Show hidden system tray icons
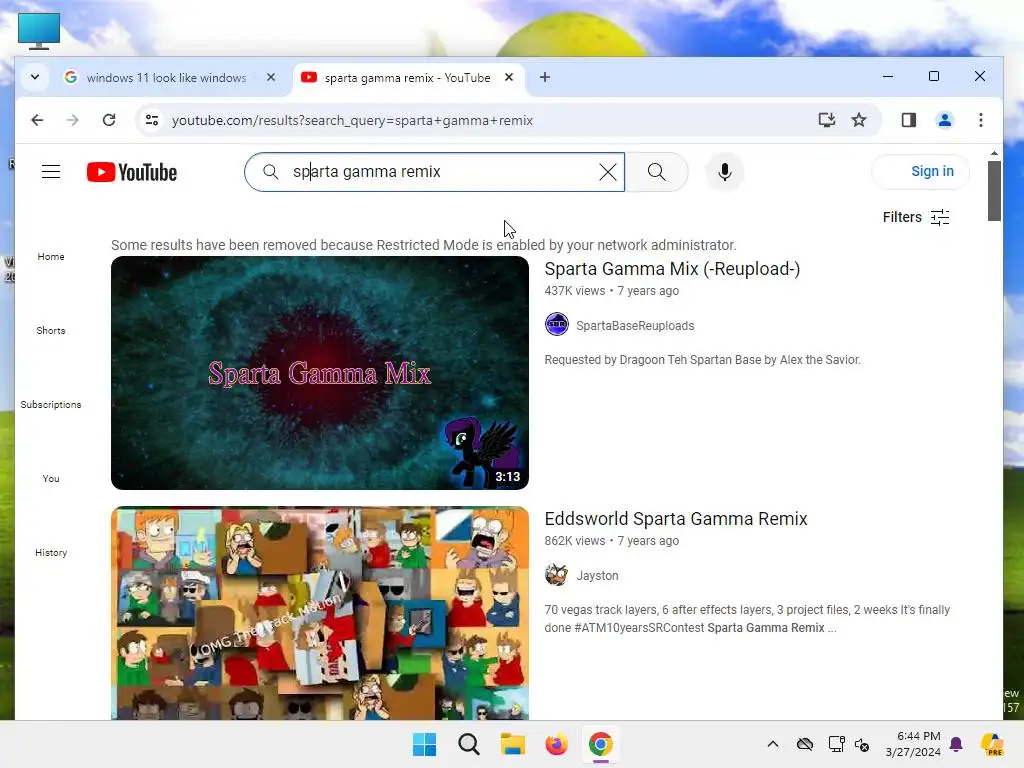 point(773,744)
